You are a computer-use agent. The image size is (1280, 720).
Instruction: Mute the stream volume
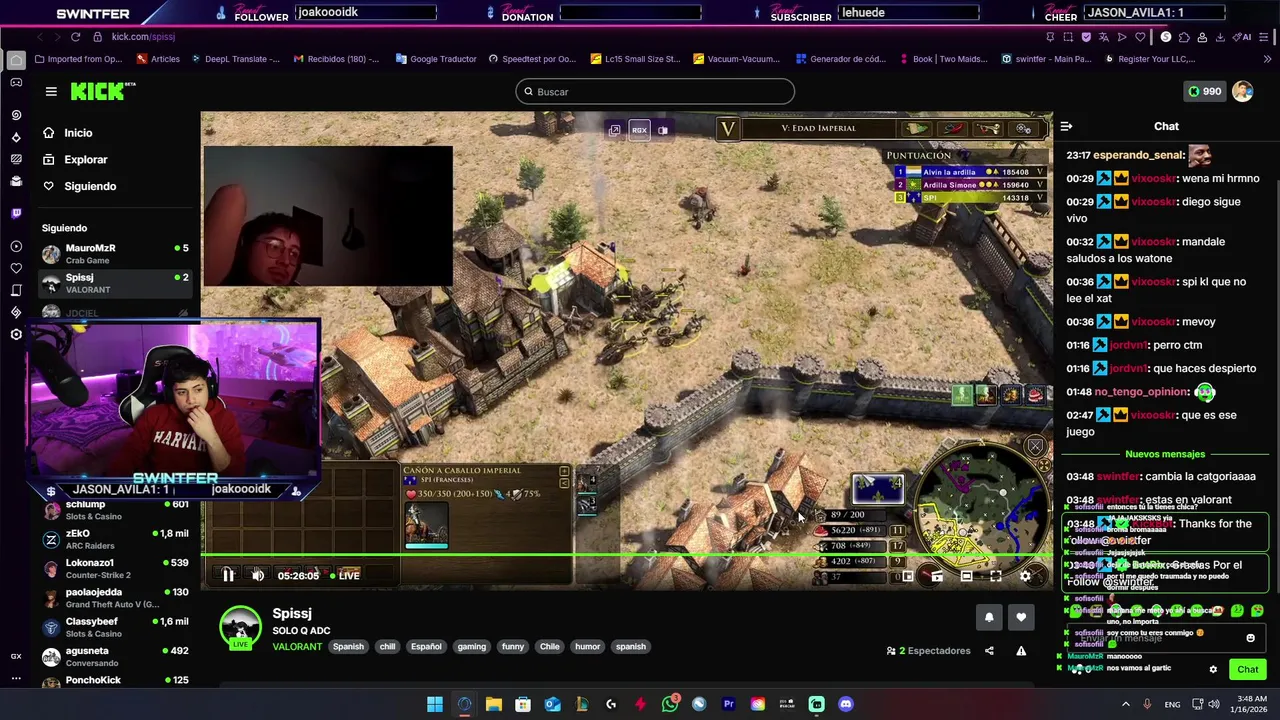pyautogui.click(x=258, y=575)
